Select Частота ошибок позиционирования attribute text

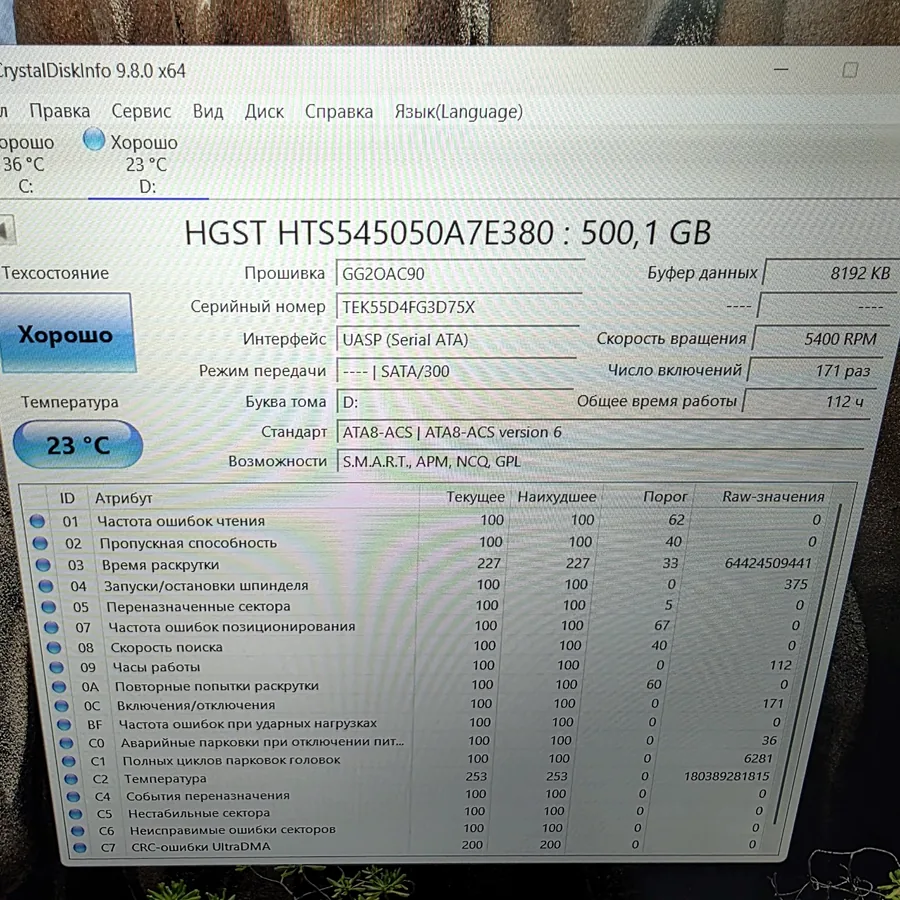coord(232,627)
